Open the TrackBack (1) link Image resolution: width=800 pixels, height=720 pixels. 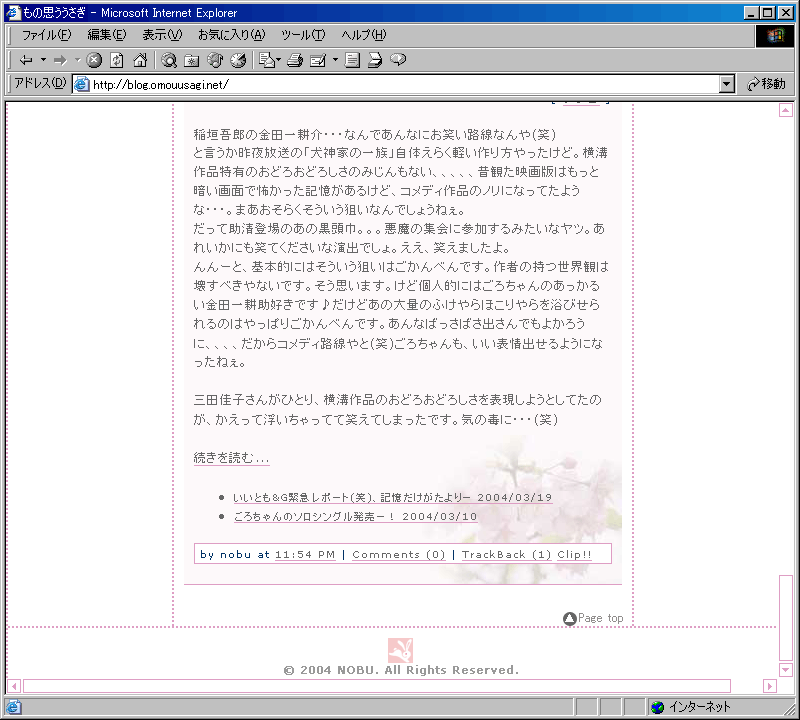[506, 555]
